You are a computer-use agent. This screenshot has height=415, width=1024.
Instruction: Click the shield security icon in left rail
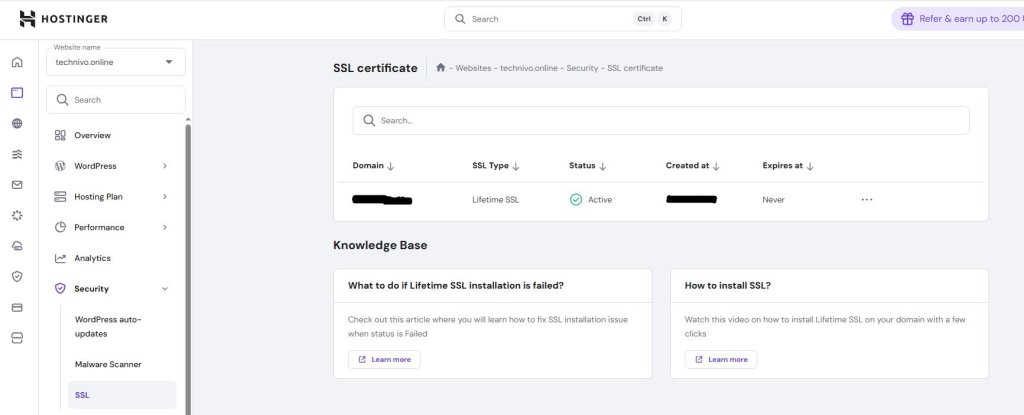coord(17,276)
